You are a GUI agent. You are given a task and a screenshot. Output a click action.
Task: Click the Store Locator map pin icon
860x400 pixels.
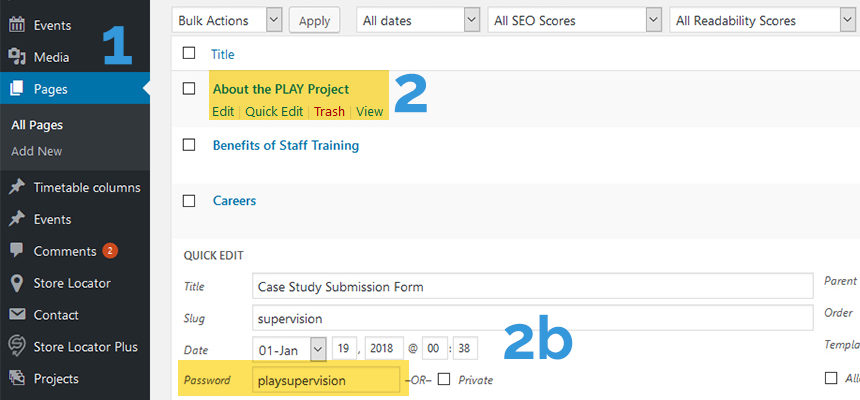[17, 283]
